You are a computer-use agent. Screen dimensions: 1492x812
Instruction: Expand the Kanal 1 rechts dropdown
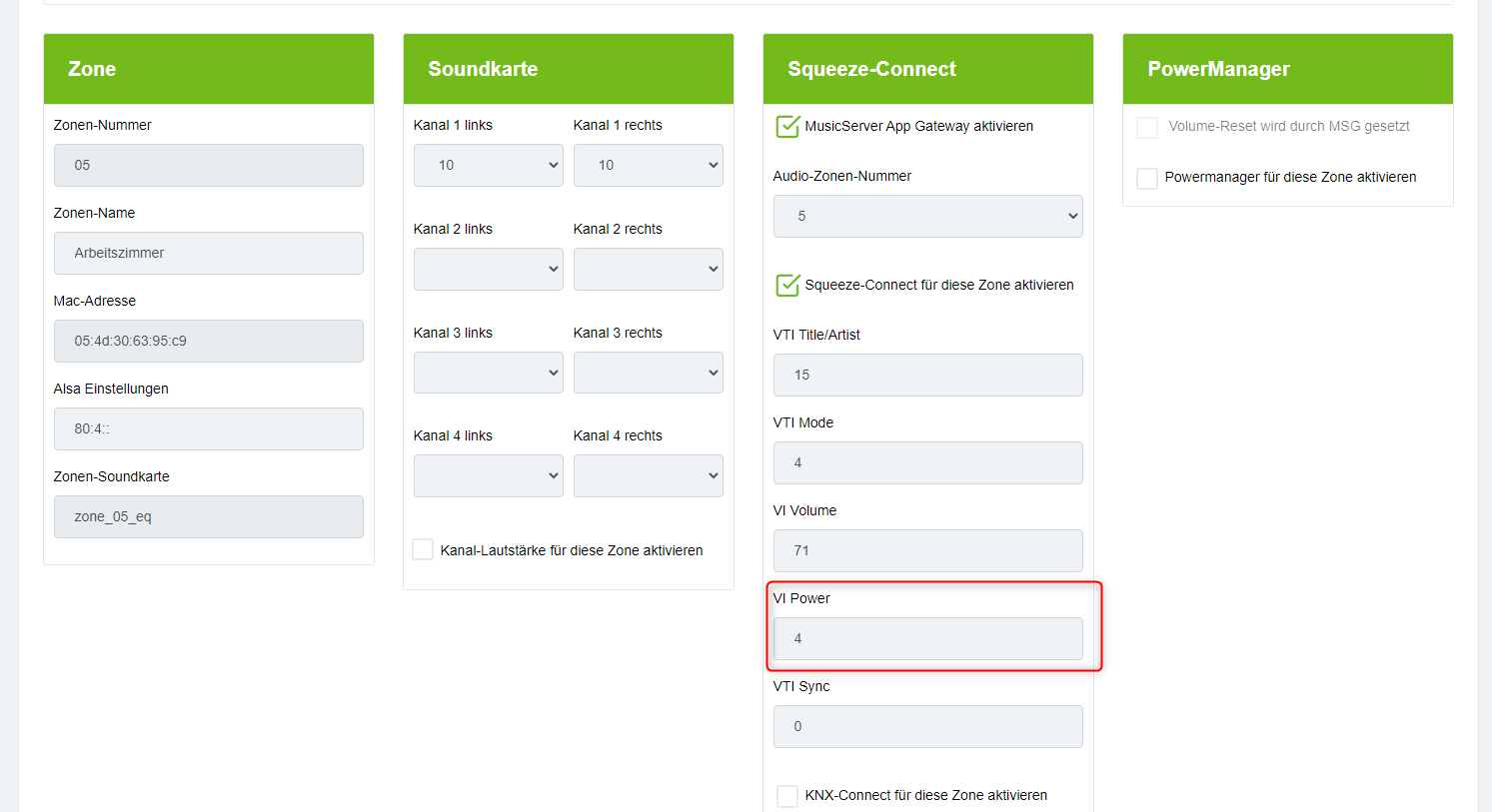[648, 166]
